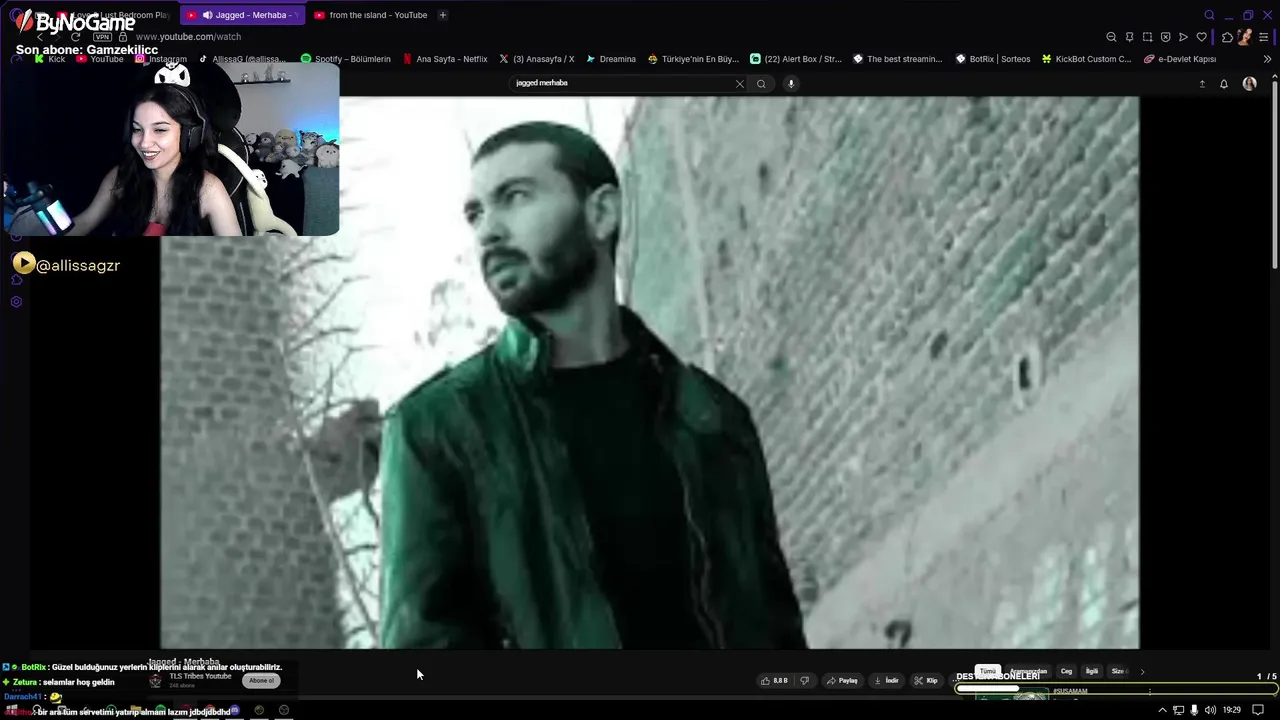The height and width of the screenshot is (720, 1280).
Task: Select the 'Tümü' filter chip
Action: tap(988, 672)
